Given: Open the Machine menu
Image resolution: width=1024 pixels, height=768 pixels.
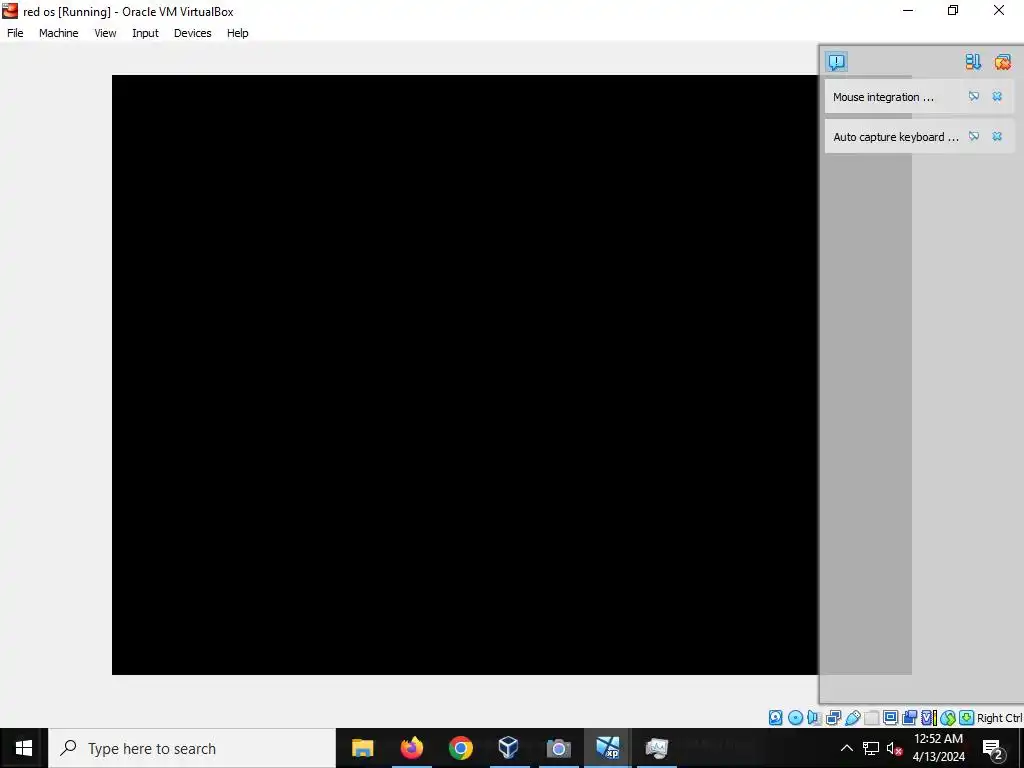Looking at the screenshot, I should click(x=59, y=33).
